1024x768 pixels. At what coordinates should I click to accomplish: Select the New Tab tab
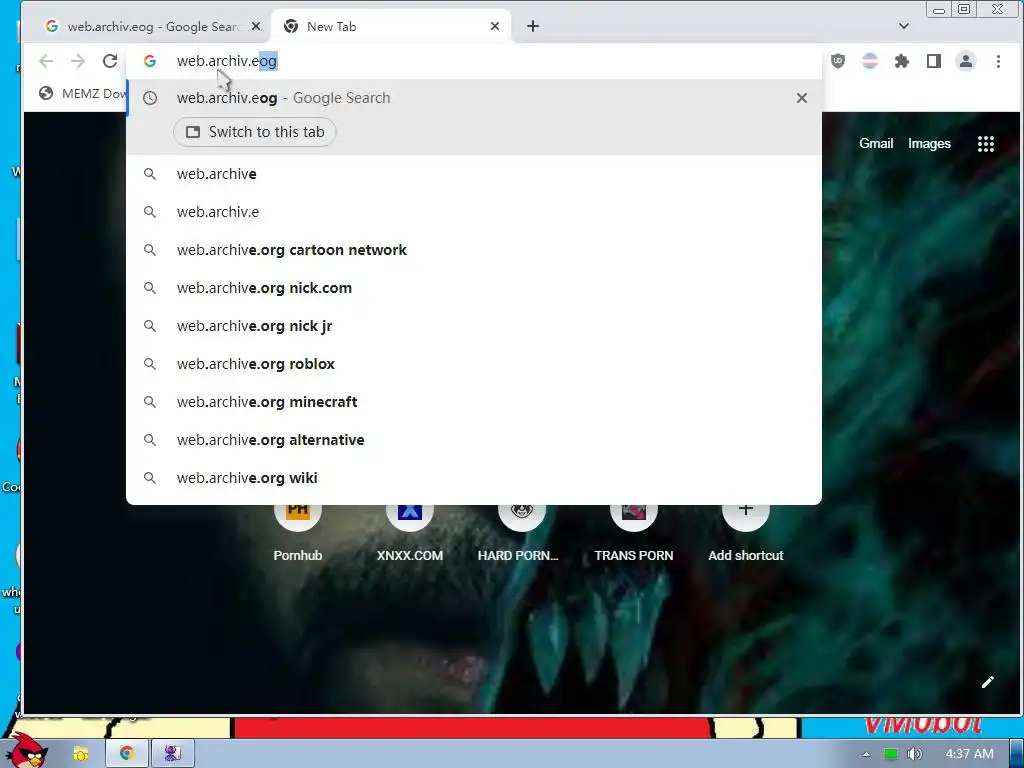coord(391,26)
